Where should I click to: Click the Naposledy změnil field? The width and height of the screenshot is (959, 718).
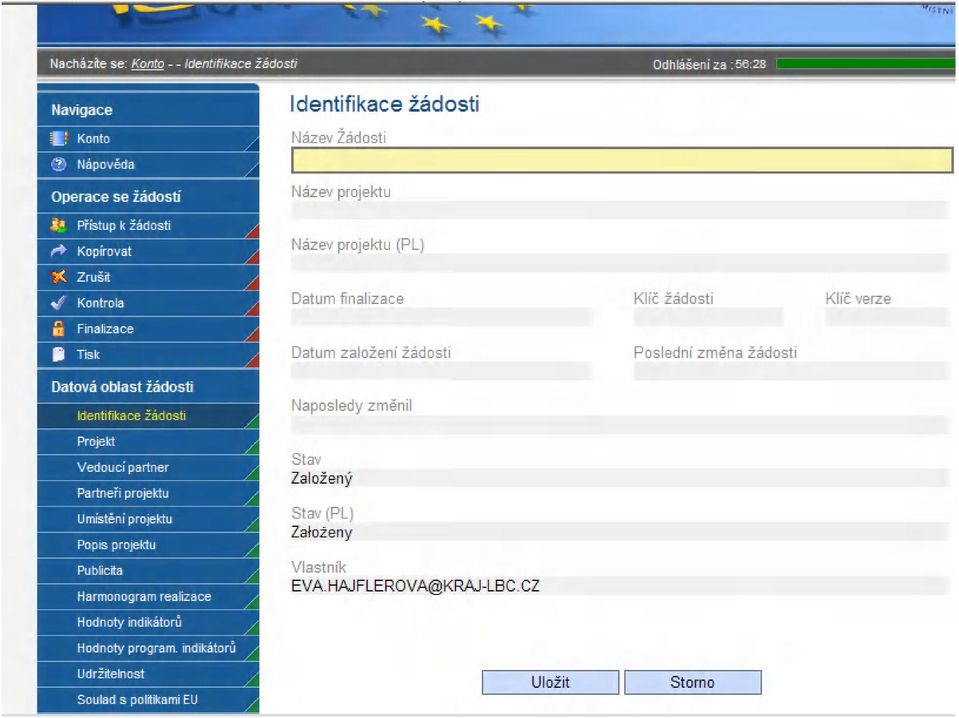click(620, 425)
